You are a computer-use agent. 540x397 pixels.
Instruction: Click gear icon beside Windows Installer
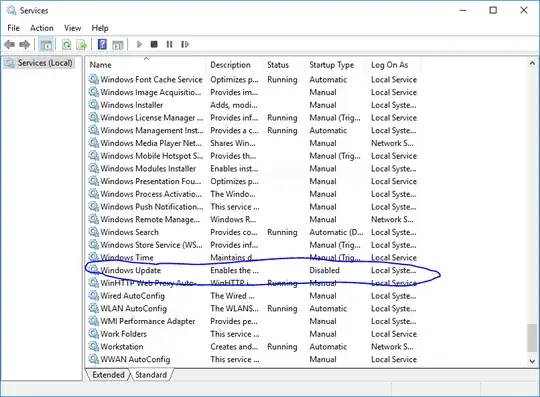coord(93,105)
